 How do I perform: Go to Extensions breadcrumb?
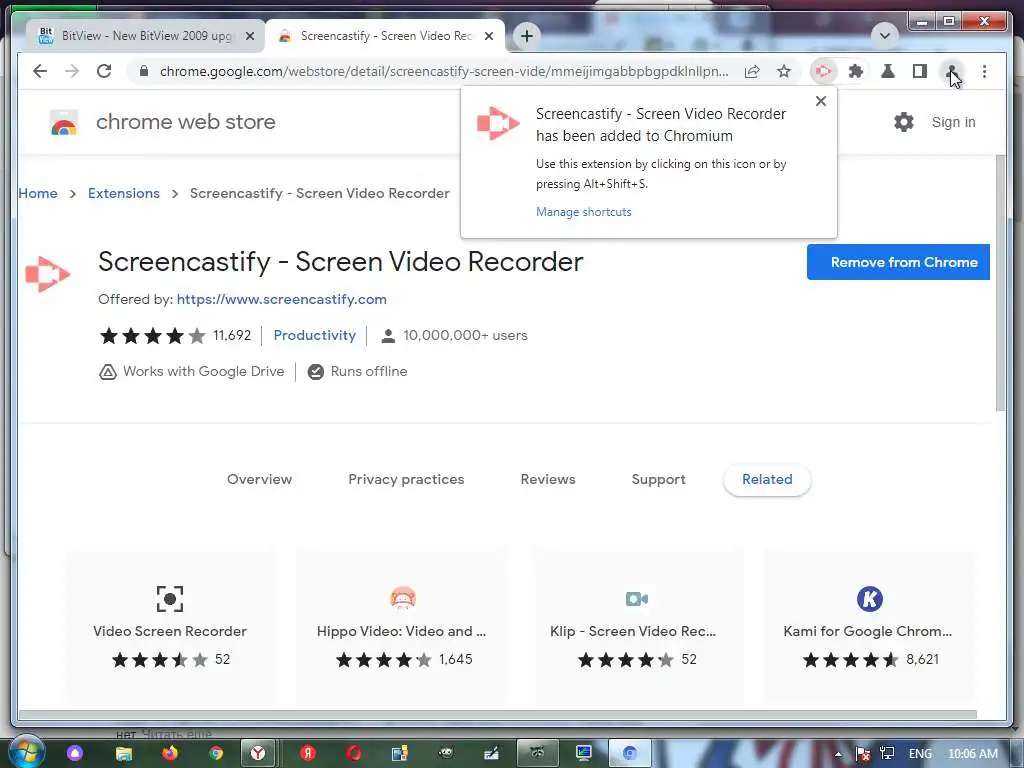(x=124, y=193)
